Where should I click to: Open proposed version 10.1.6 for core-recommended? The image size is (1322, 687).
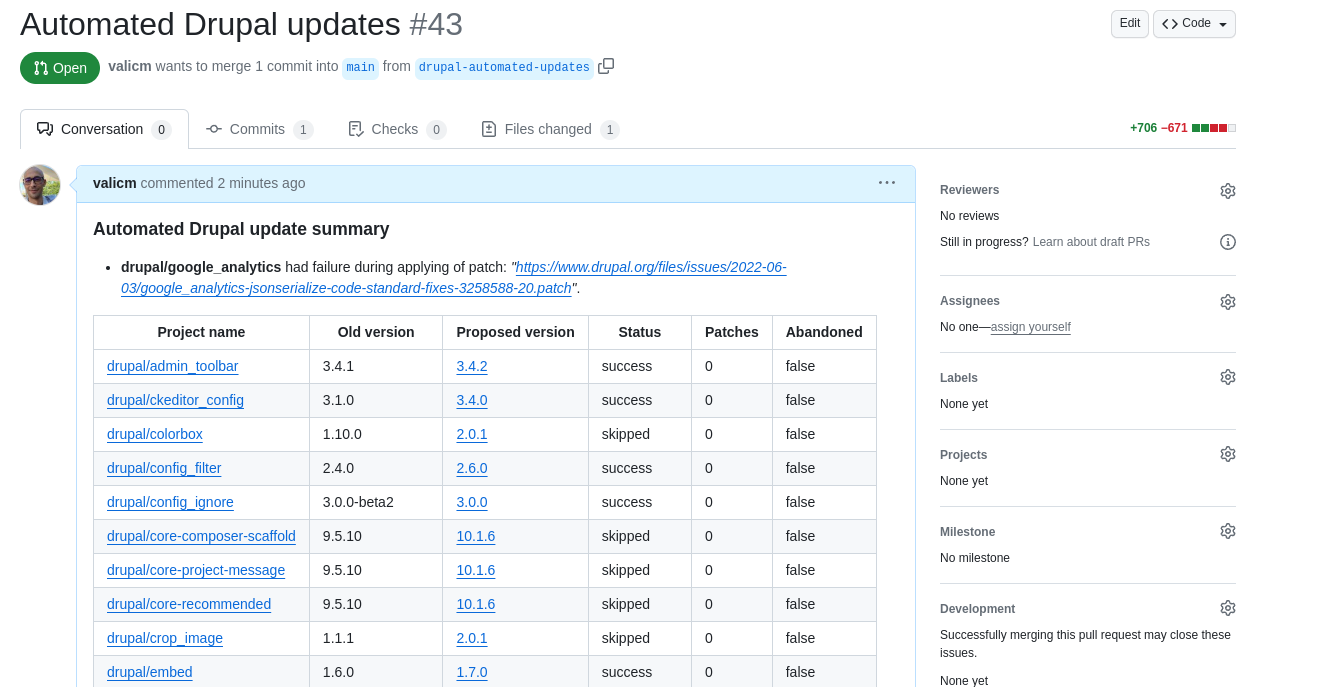pos(476,604)
